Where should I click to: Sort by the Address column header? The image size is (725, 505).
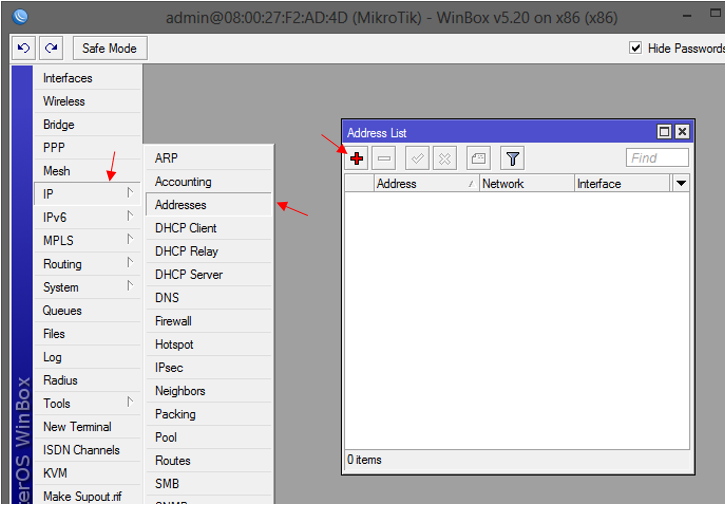426,184
